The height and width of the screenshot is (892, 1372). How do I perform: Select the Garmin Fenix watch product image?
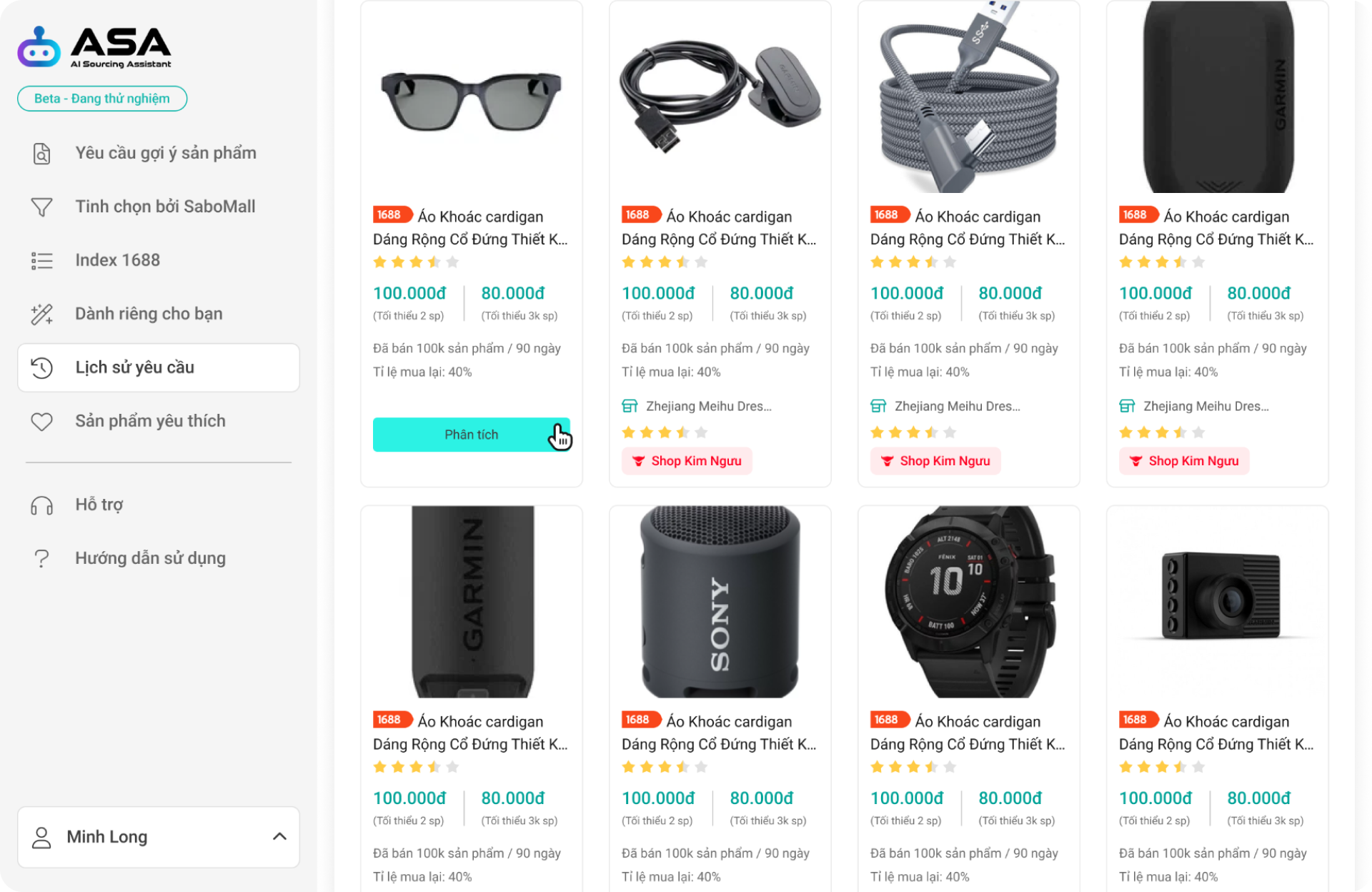click(x=968, y=602)
